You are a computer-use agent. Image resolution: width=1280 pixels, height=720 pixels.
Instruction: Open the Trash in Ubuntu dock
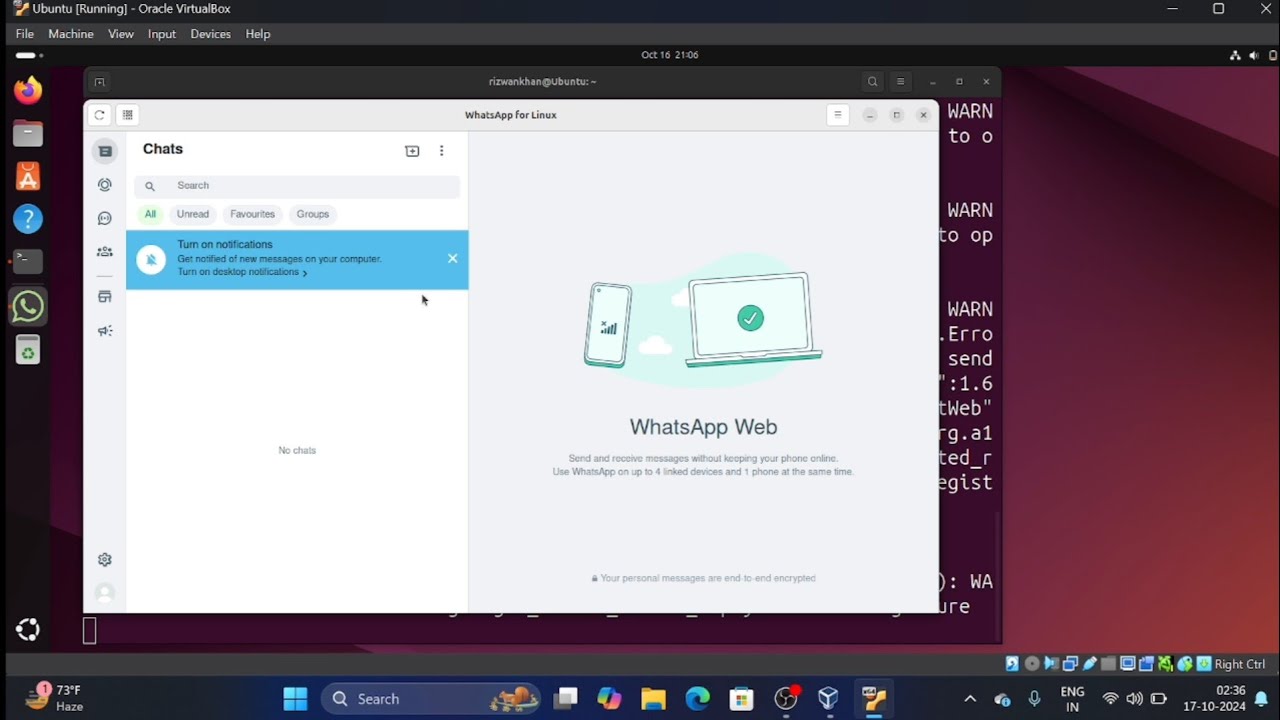[x=28, y=350]
